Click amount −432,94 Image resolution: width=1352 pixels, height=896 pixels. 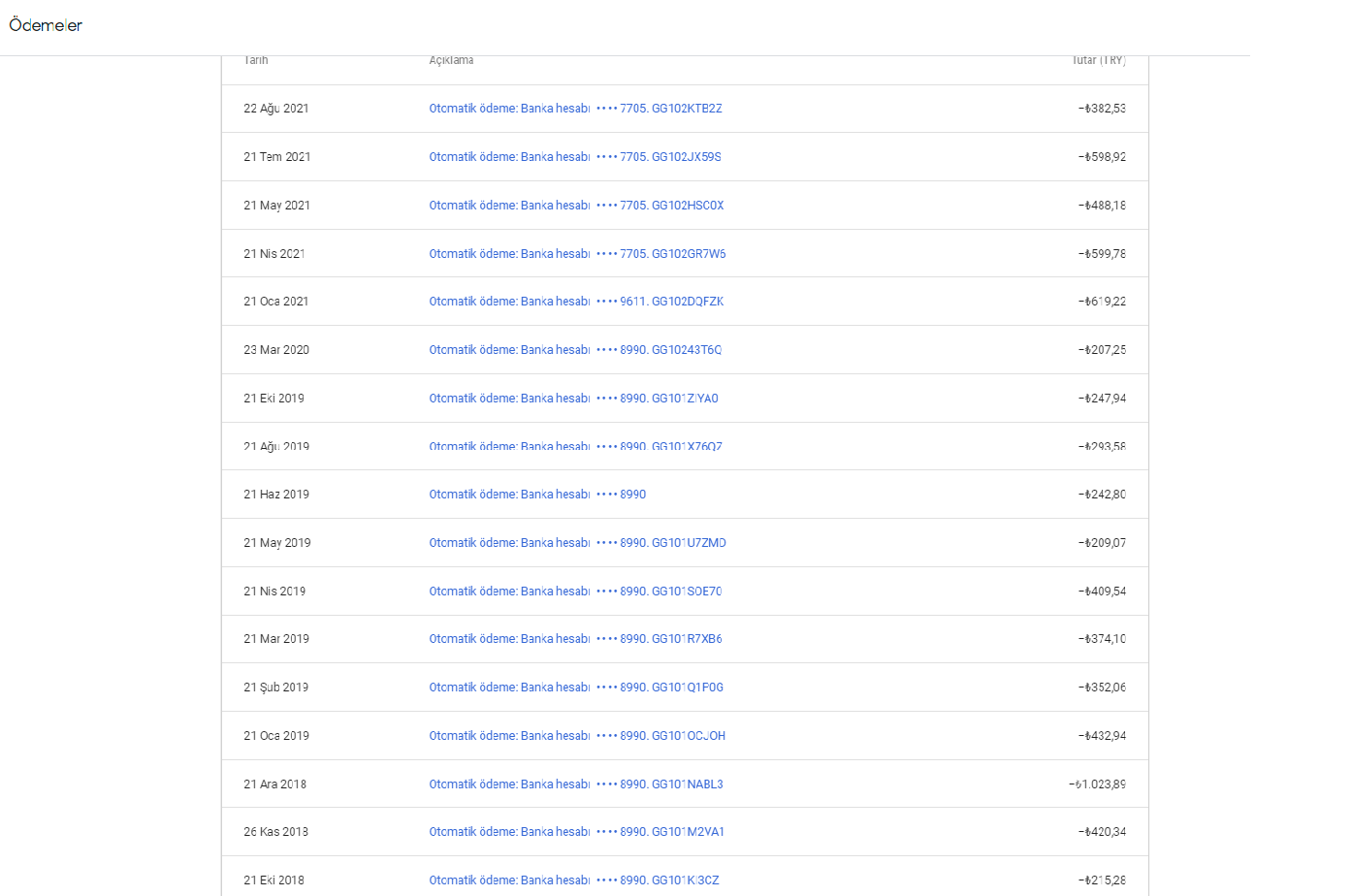click(1102, 736)
